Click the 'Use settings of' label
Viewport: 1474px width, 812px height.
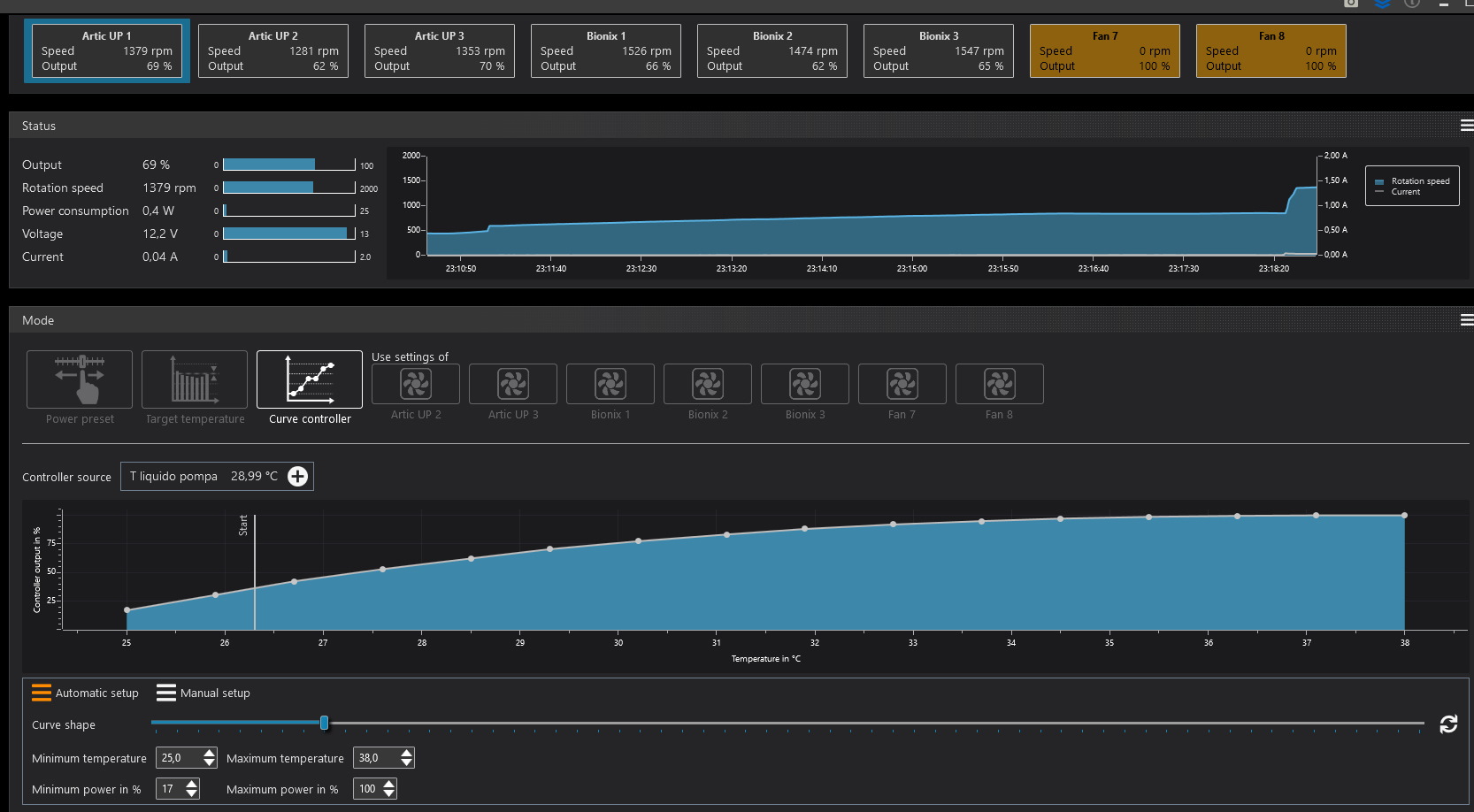point(410,356)
